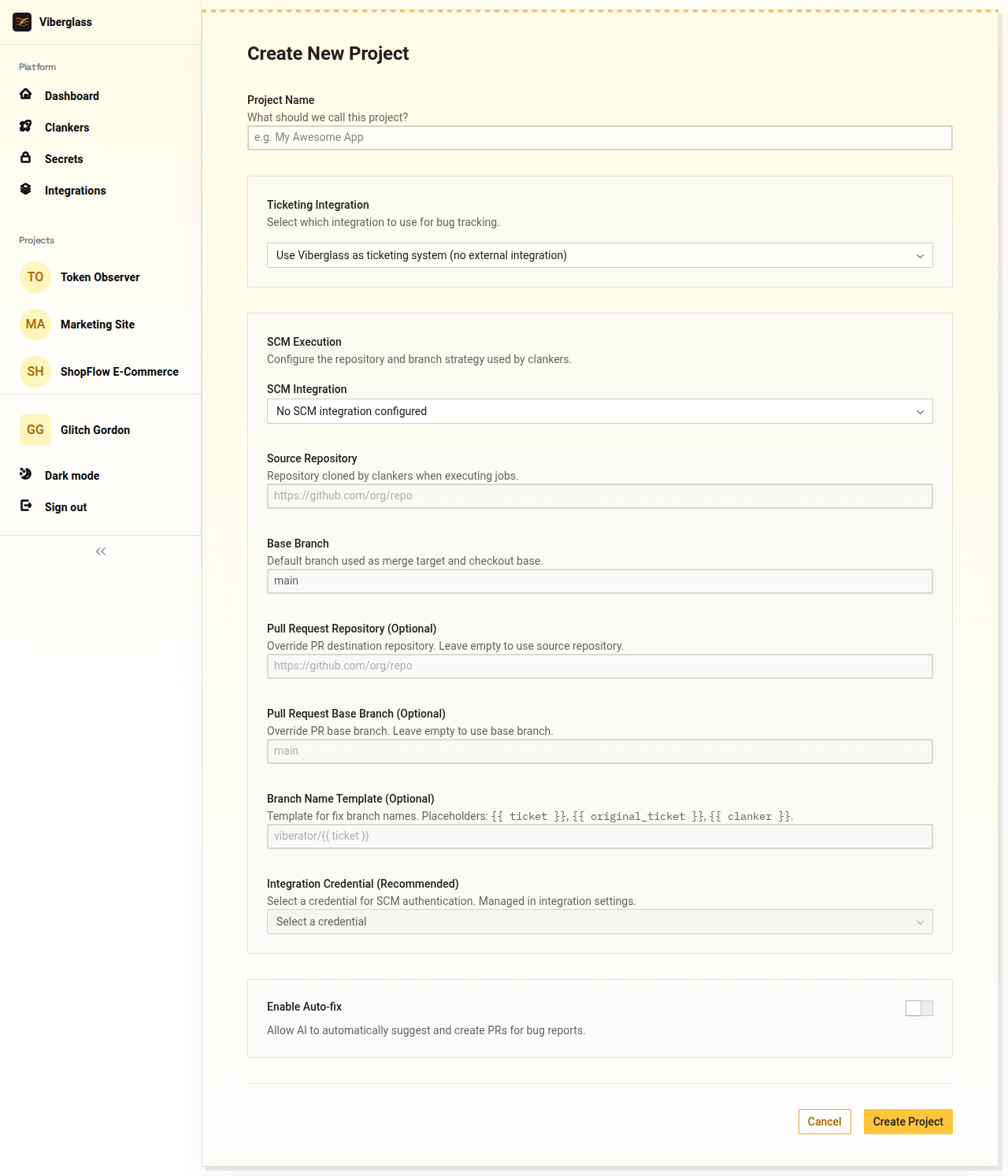Click the Integrations layers icon
The width and height of the screenshot is (1008, 1176).
[x=26, y=189]
